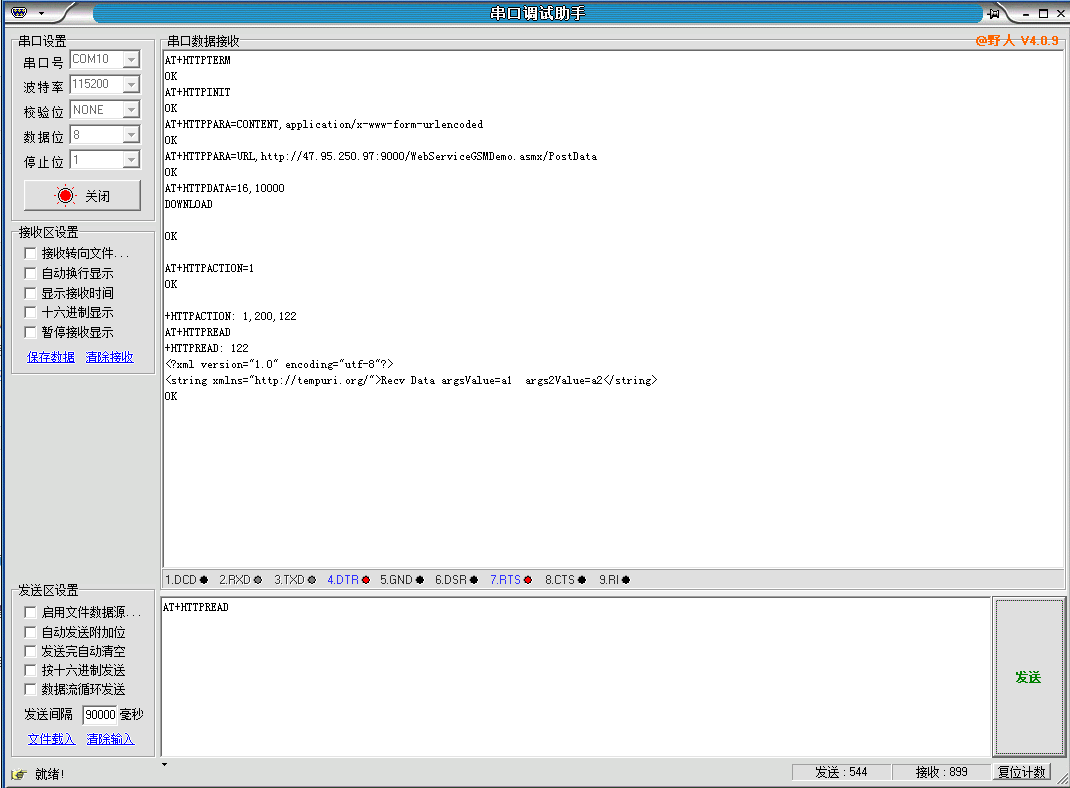Click the DCD signal indicator dot
This screenshot has height=788, width=1070.
204,580
